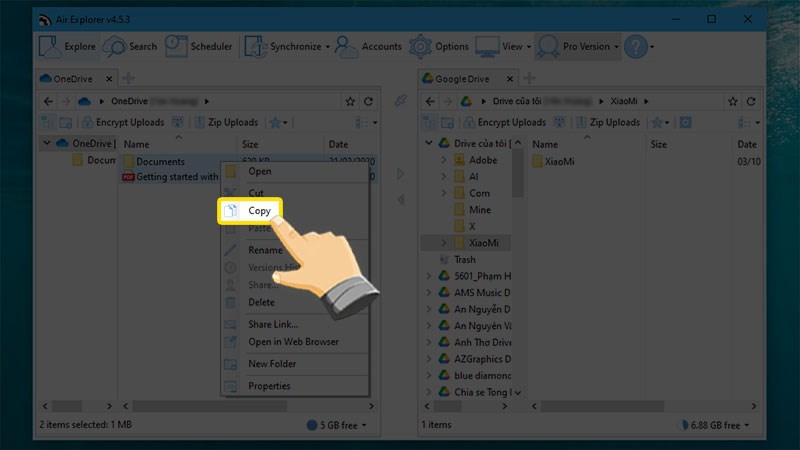This screenshot has height=450, width=800.
Task: Refresh the Google Drive pane
Action: tap(751, 102)
